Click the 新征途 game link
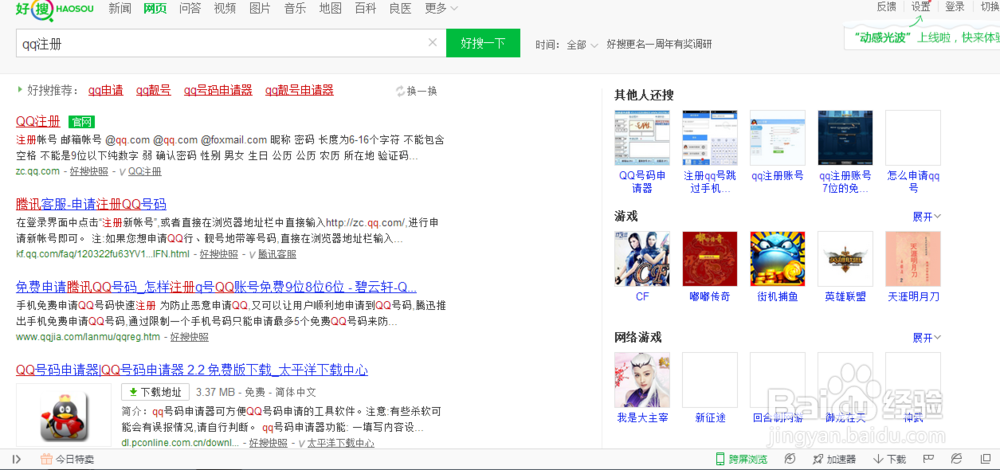The image size is (1000, 470). tap(709, 418)
